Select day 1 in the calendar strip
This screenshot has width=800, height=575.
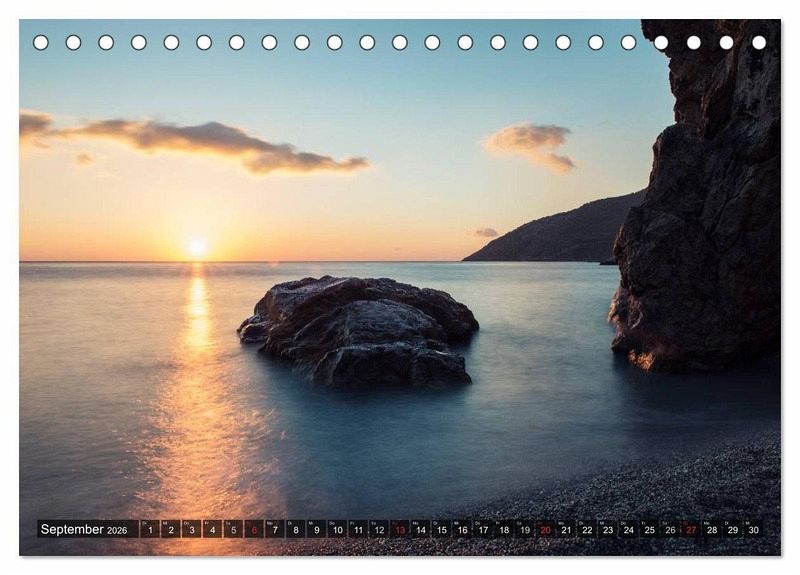150,530
